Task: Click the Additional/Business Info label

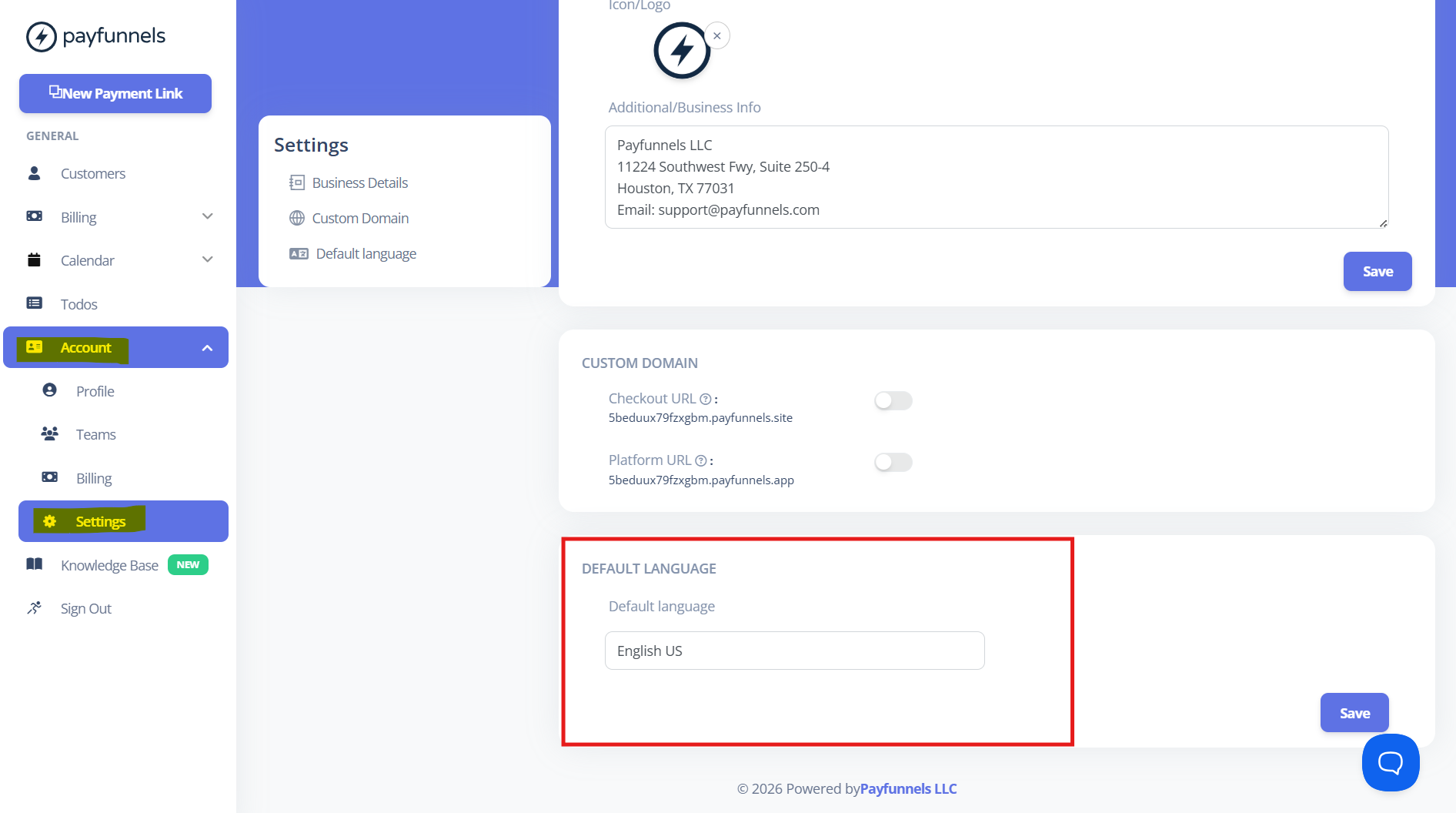Action: (684, 107)
